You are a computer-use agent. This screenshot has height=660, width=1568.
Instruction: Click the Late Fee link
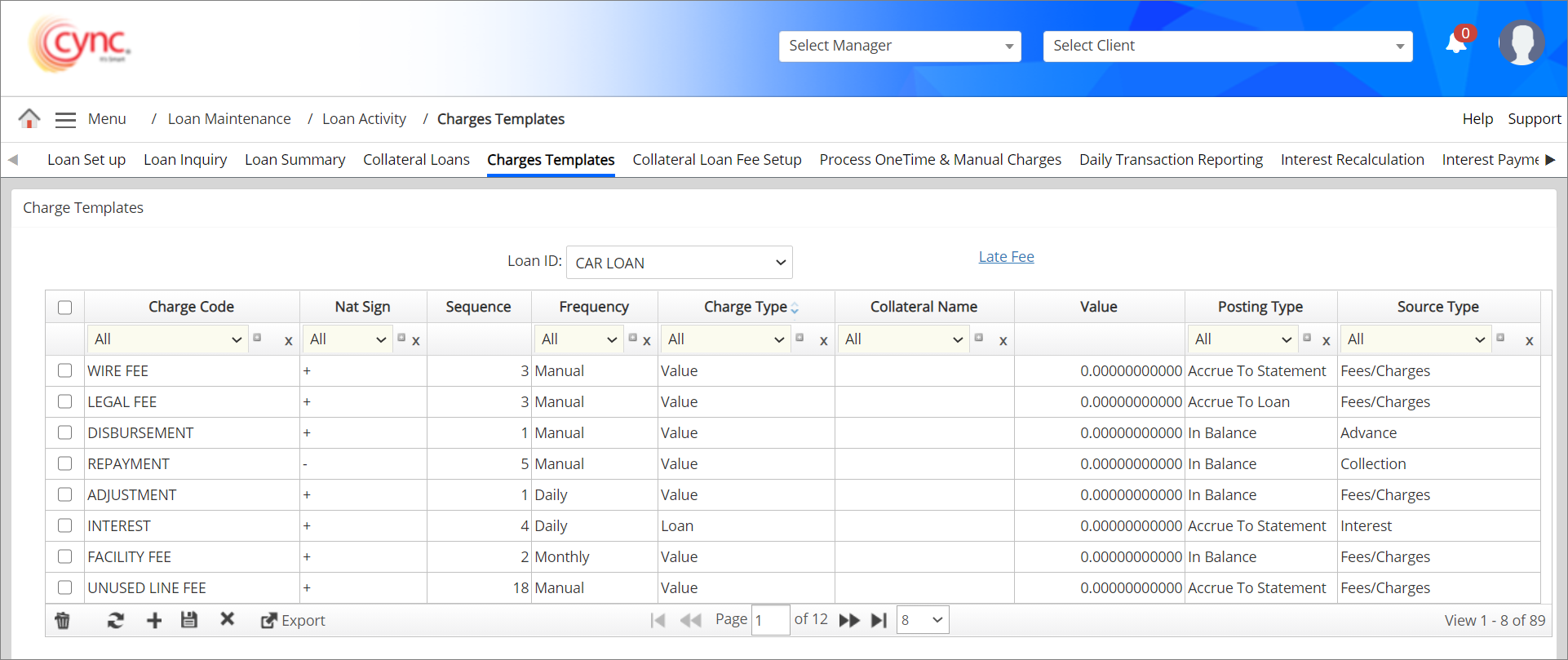[1006, 257]
